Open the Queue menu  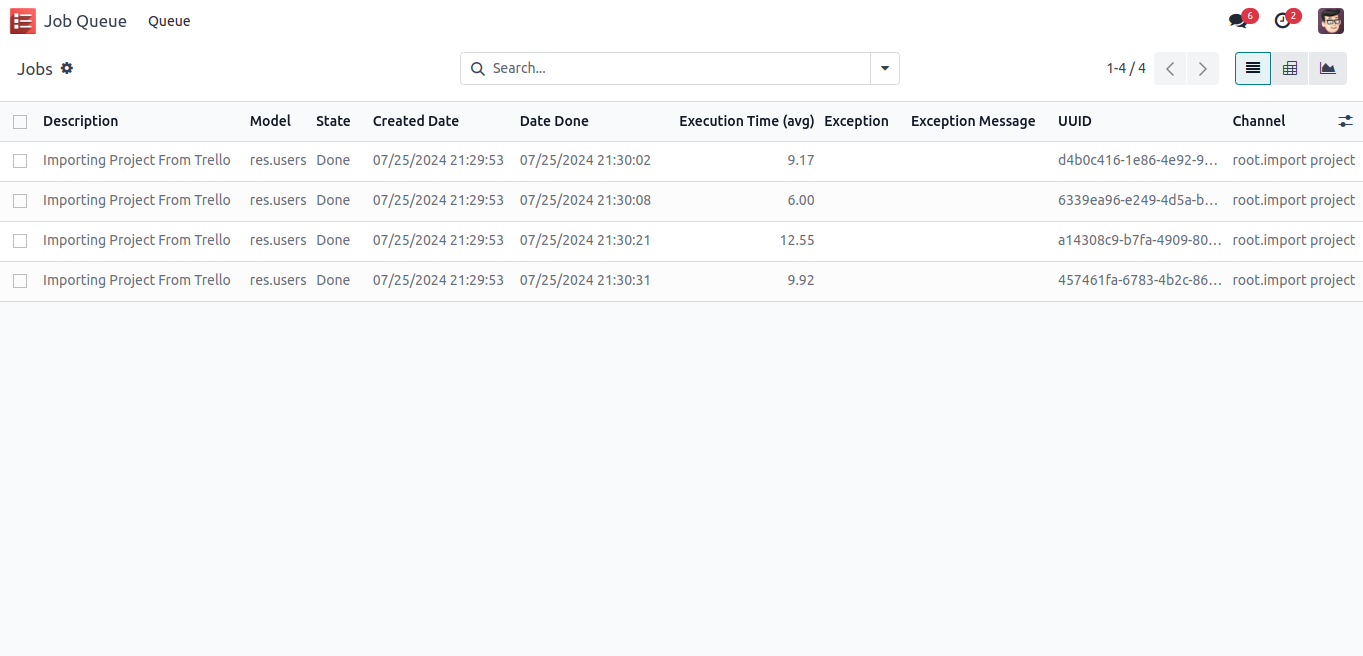tap(169, 21)
